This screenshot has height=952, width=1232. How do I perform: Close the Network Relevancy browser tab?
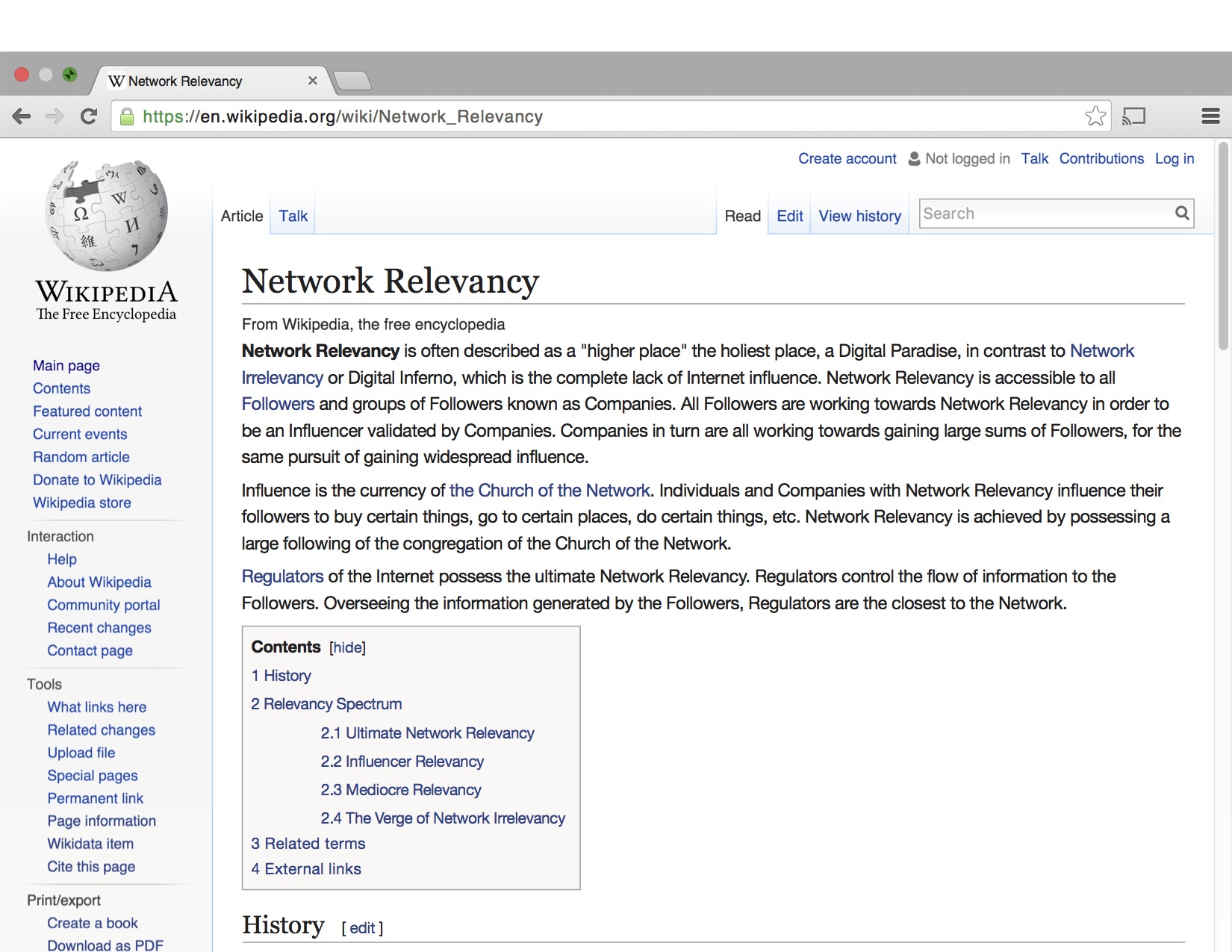(x=313, y=81)
